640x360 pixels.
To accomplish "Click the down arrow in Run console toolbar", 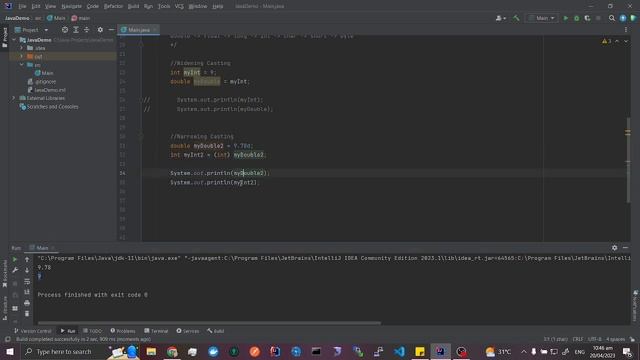I will 27,270.
